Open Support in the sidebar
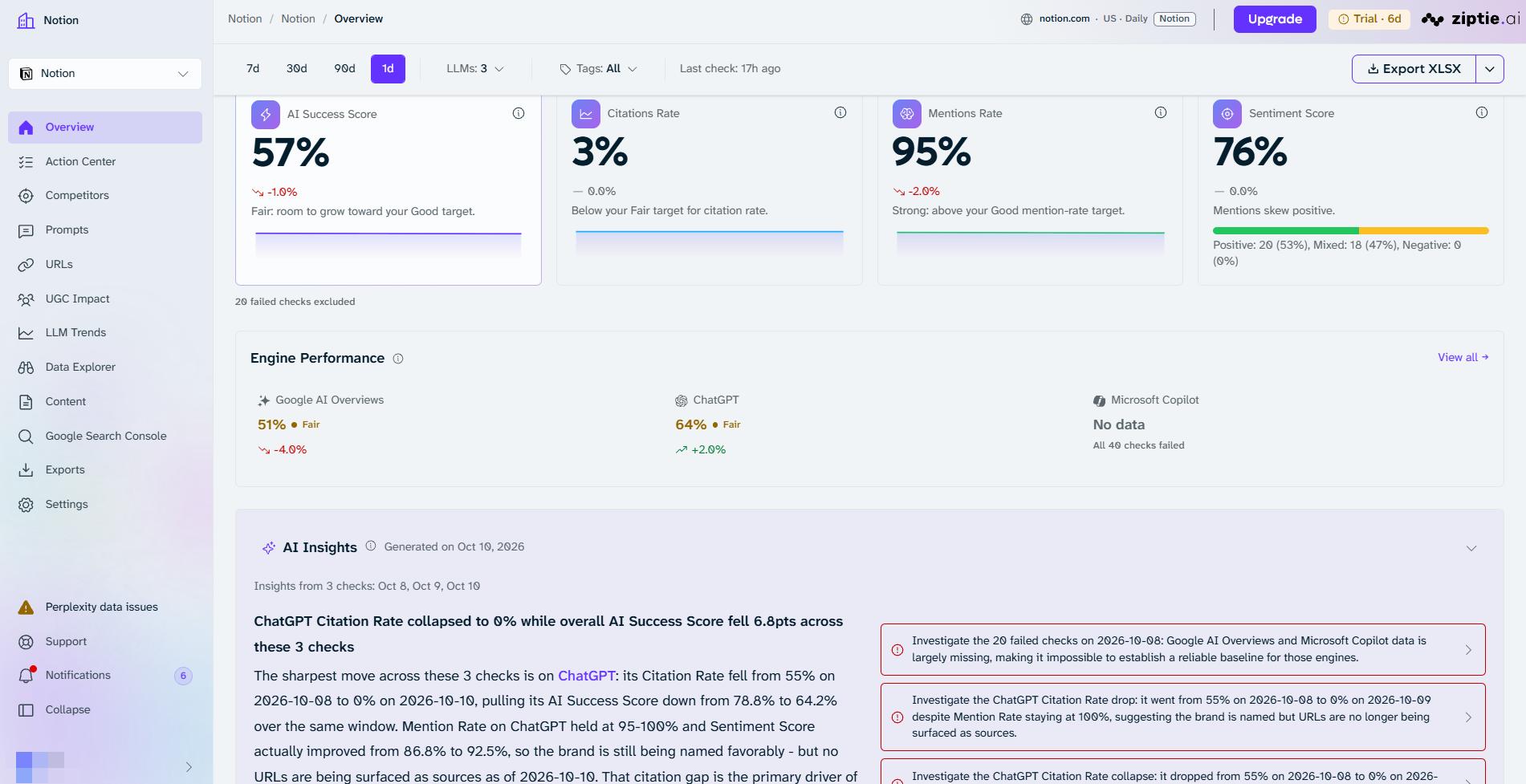The image size is (1526, 784). (104, 641)
